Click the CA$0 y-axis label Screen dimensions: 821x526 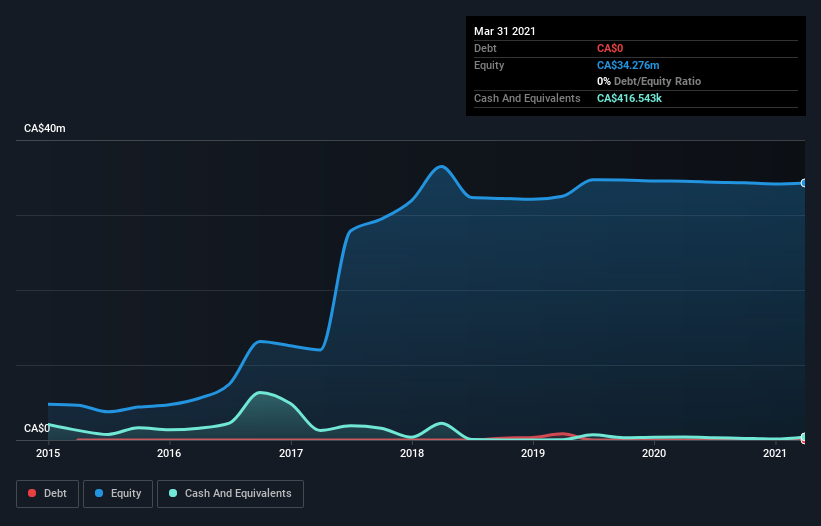pyautogui.click(x=37, y=428)
